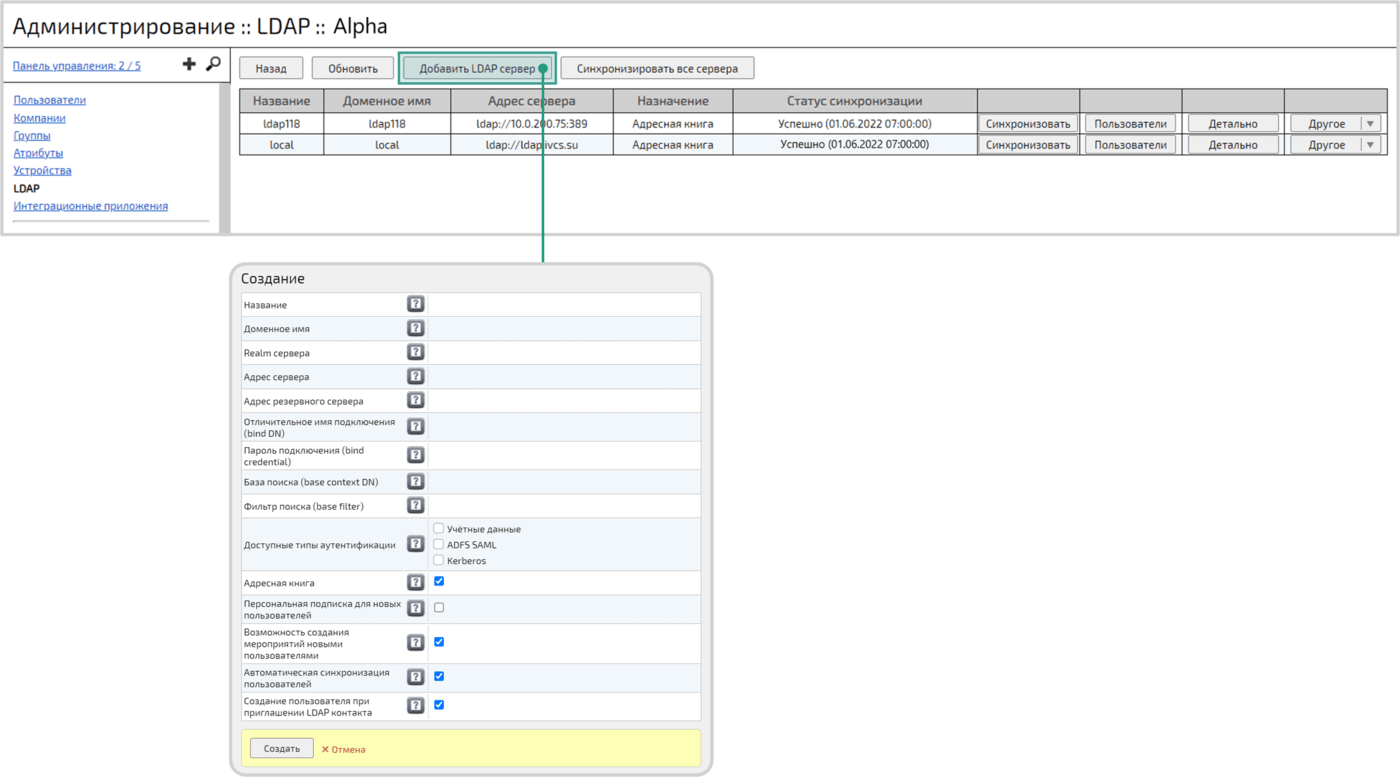Image resolution: width=1400 pixels, height=777 pixels.
Task: Expand Другое dropdown for ldap118 row
Action: [1371, 124]
